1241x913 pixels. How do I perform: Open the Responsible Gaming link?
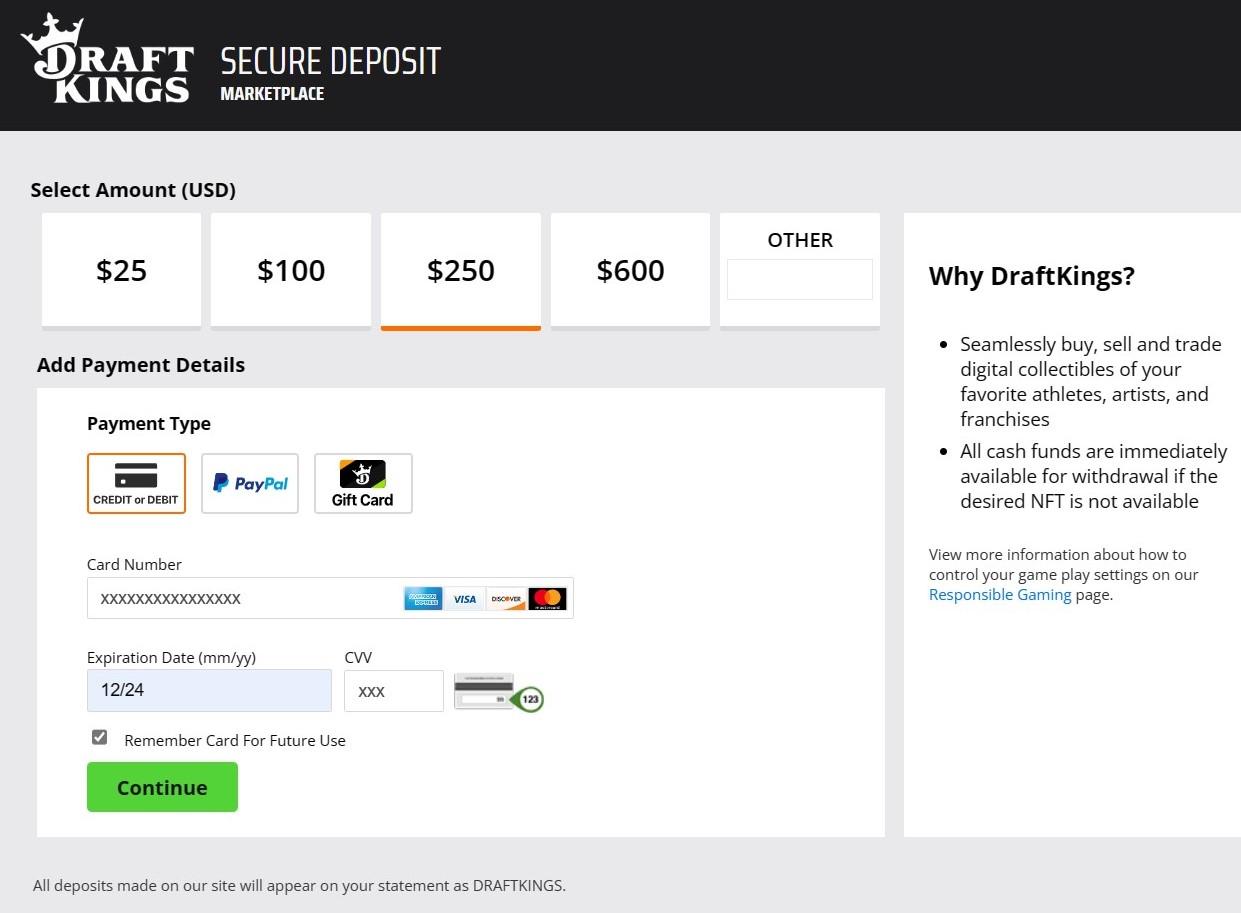point(1000,595)
